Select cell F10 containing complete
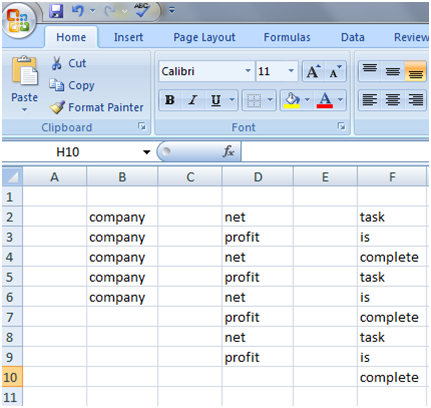 pyautogui.click(x=392, y=377)
